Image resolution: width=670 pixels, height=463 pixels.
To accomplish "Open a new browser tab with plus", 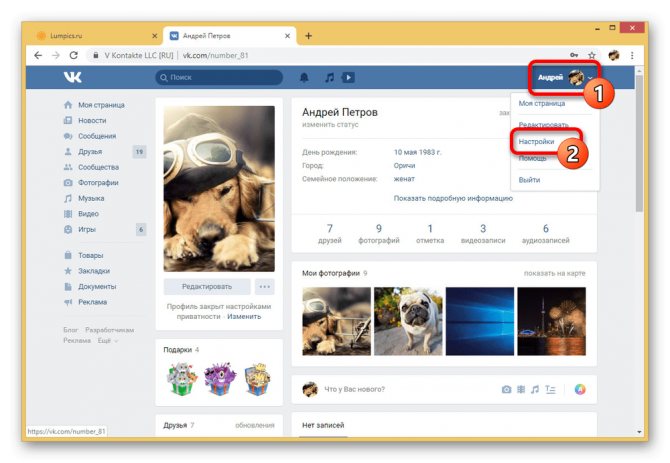I will tap(308, 36).
